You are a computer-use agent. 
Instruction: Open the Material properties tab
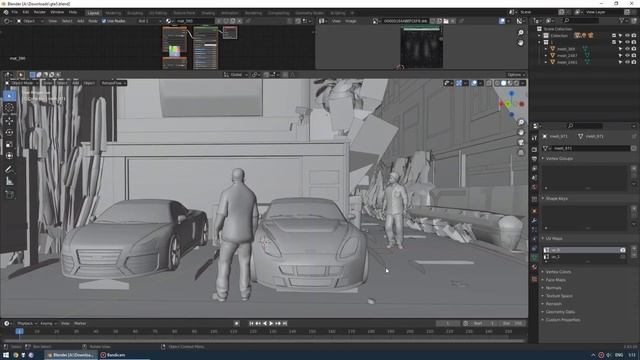click(x=534, y=267)
